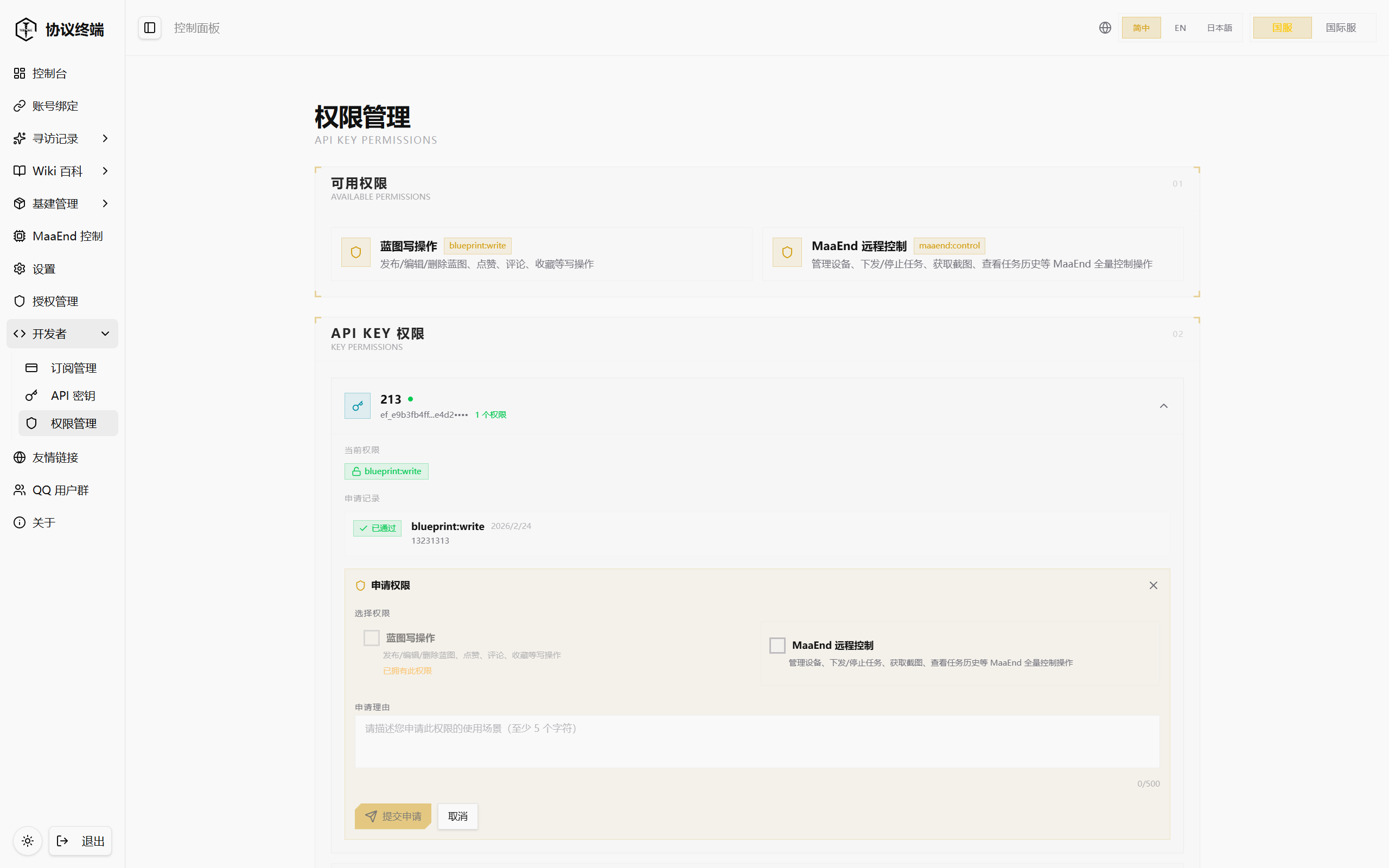Toggle the sidebar panel icon
Screen dimensions: 1389x868
click(x=150, y=28)
